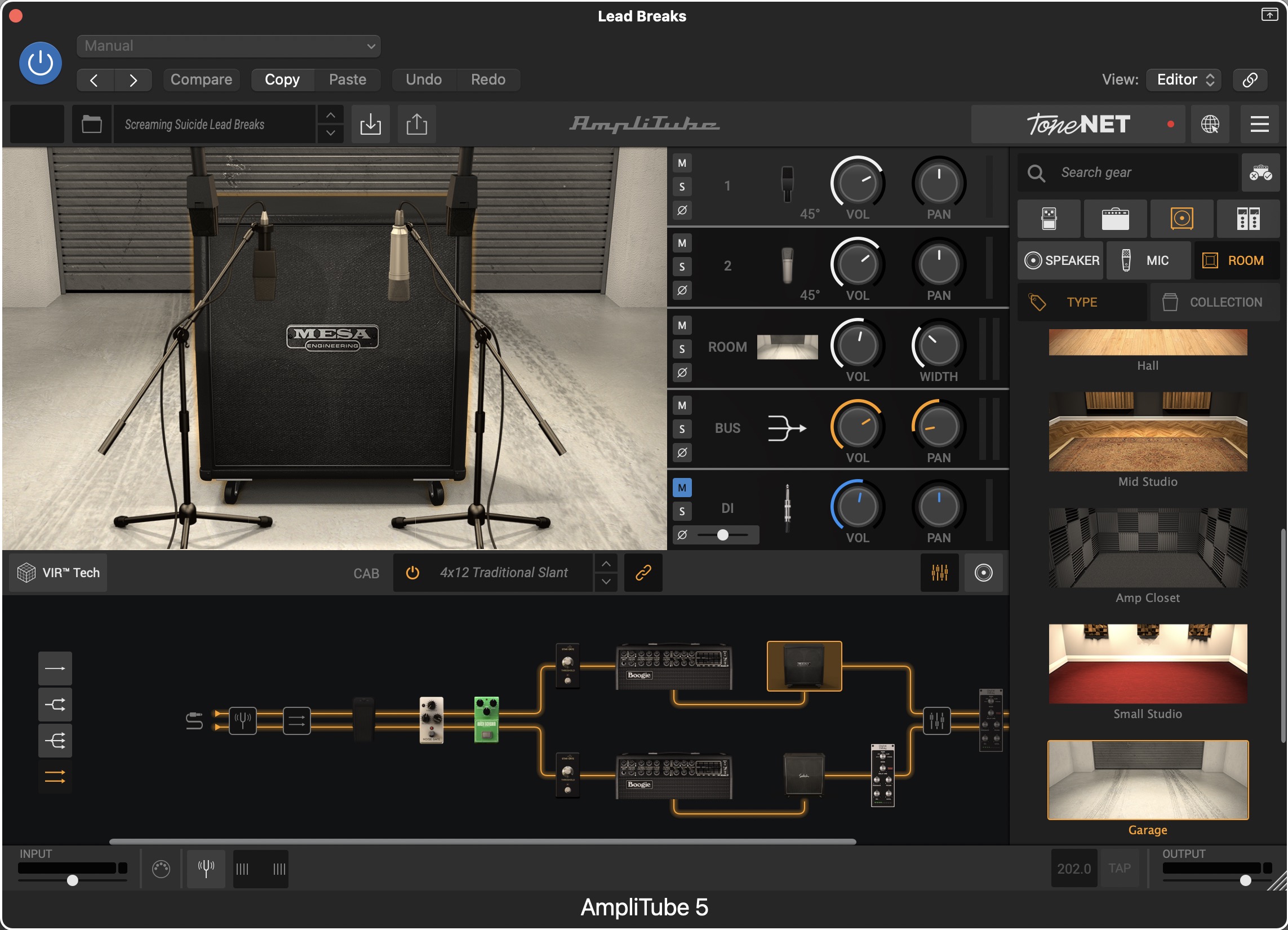Click the BUS routing merge icon
The width and height of the screenshot is (1288, 930).
[x=787, y=428]
